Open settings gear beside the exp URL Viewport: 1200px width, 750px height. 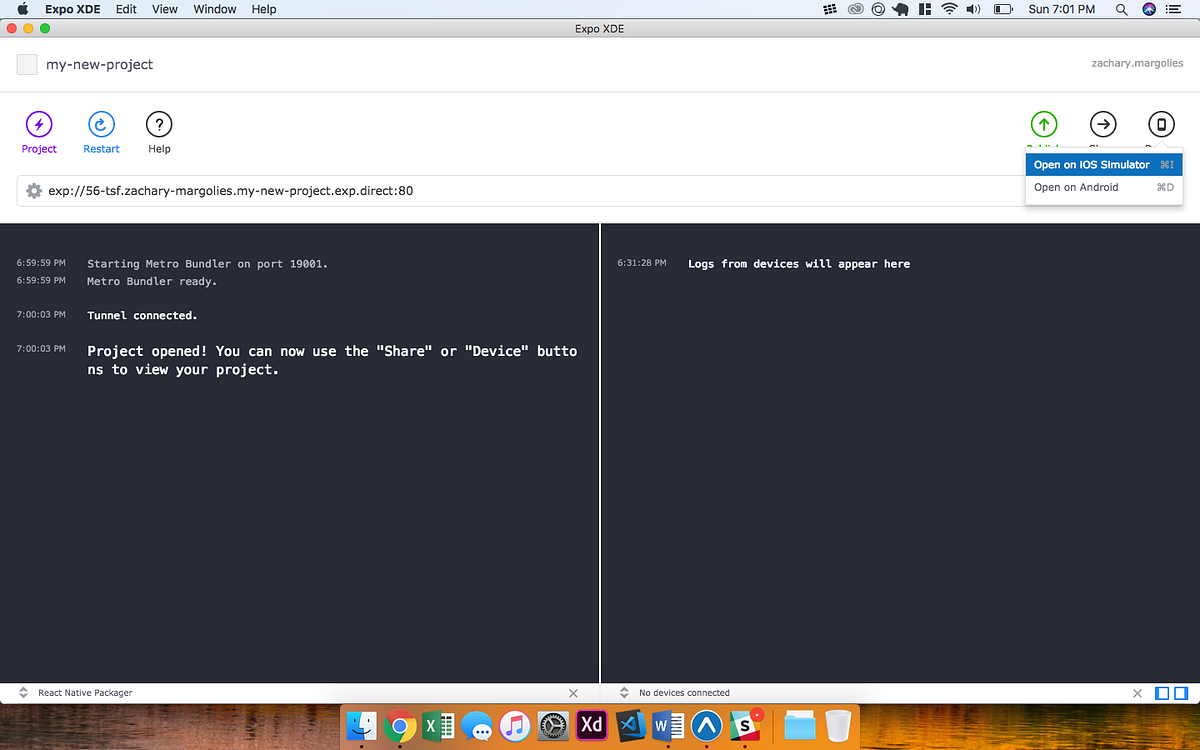(34, 191)
